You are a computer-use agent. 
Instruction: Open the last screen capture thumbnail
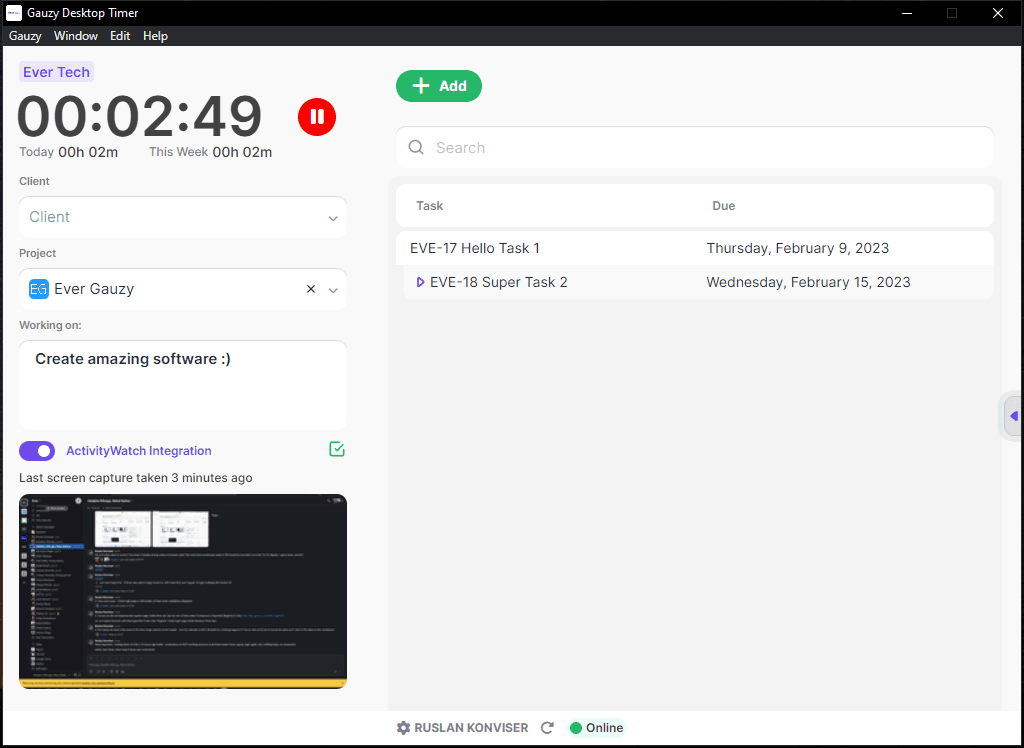183,590
